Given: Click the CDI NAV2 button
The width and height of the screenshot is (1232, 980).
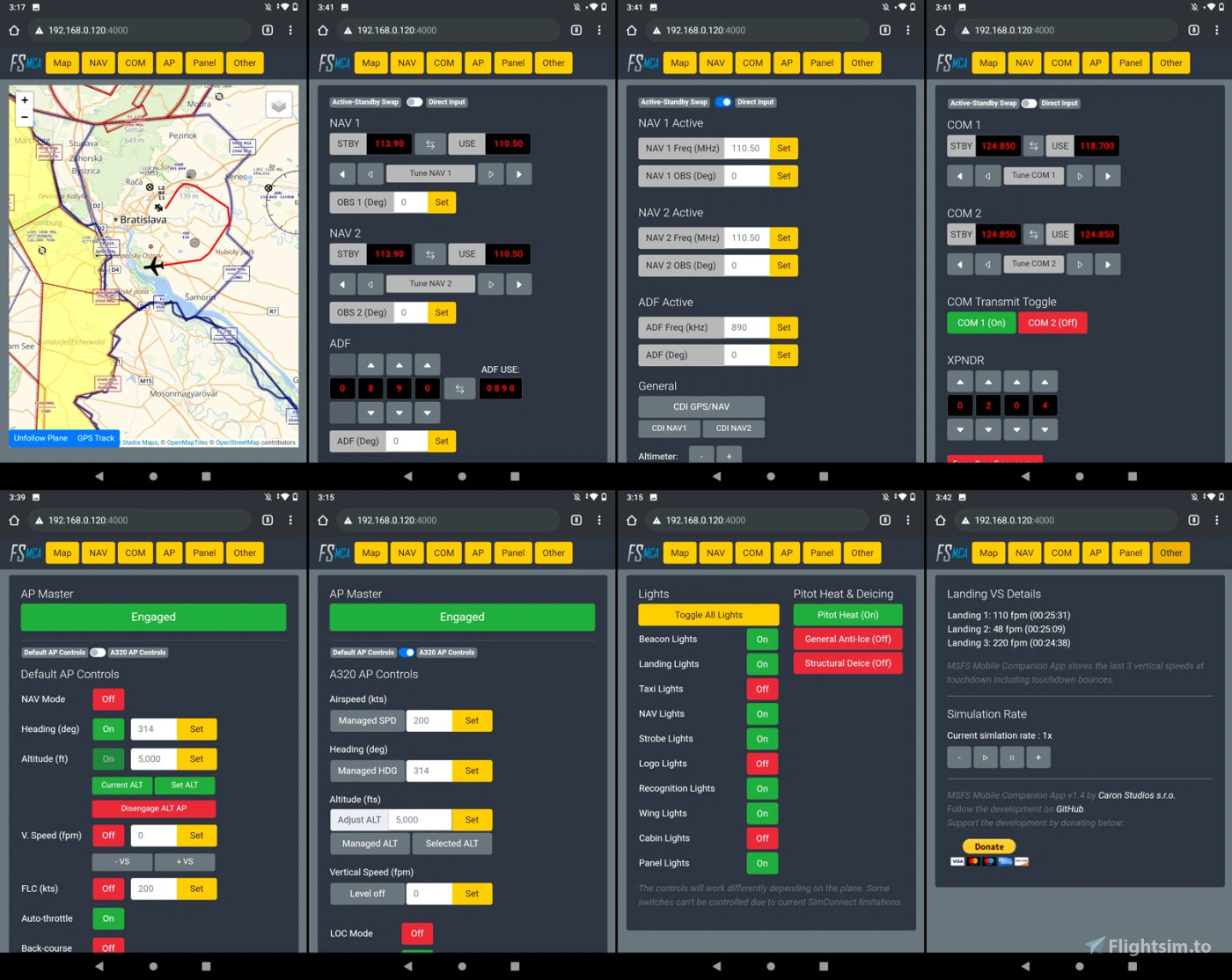Looking at the screenshot, I should [x=734, y=428].
